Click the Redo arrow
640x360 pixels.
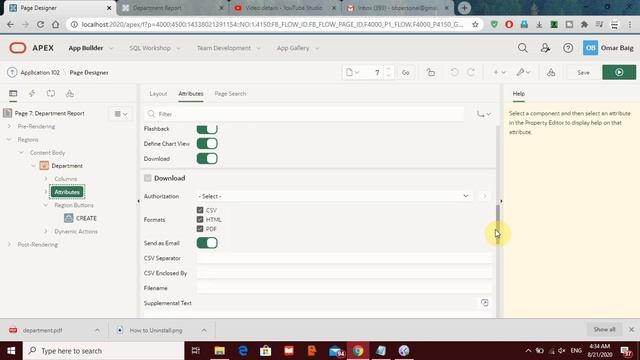[471, 72]
